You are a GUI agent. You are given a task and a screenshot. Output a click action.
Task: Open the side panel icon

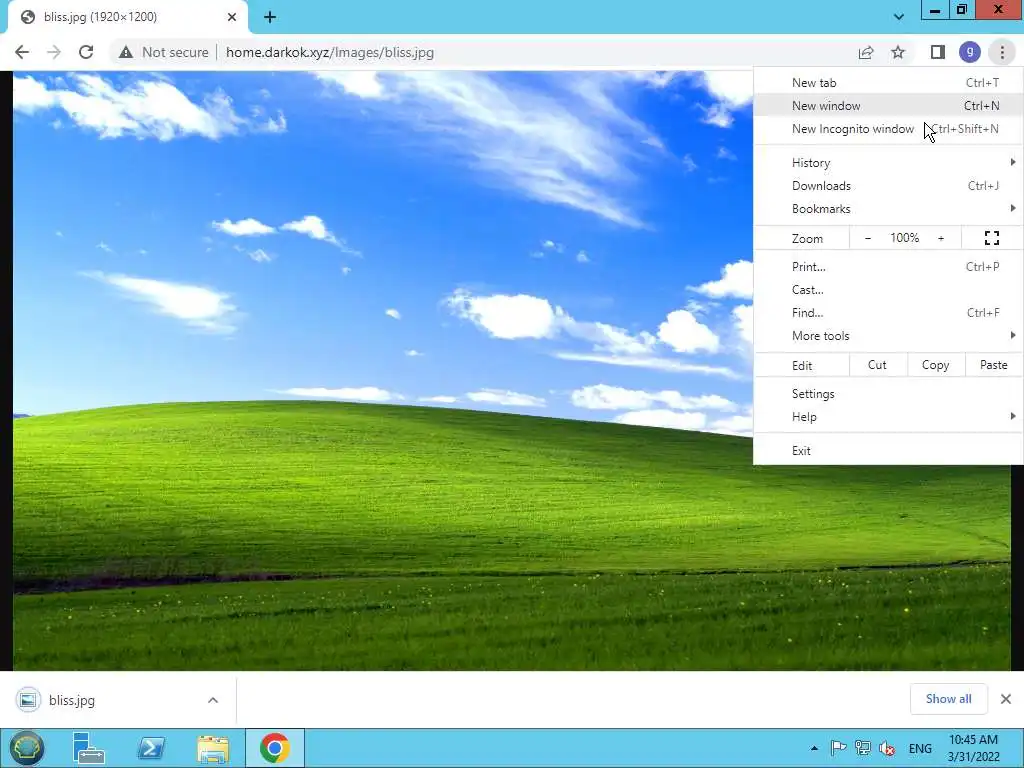pyautogui.click(x=938, y=52)
